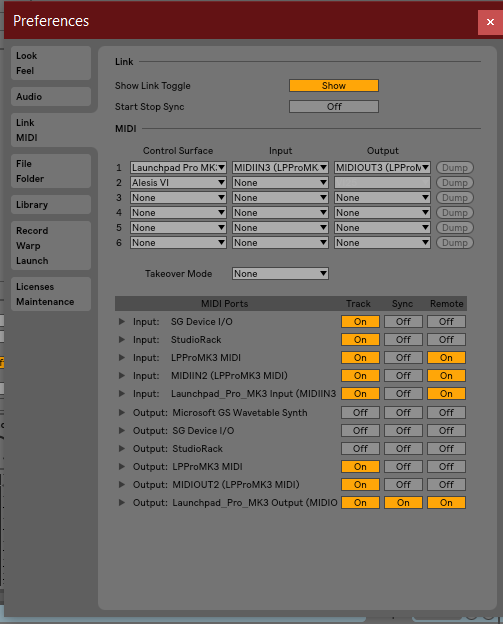Close the Preferences window
This screenshot has width=503, height=624.
(x=490, y=22)
